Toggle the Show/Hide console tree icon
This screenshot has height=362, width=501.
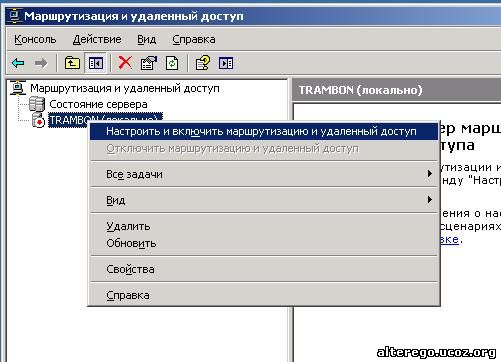pos(96,63)
